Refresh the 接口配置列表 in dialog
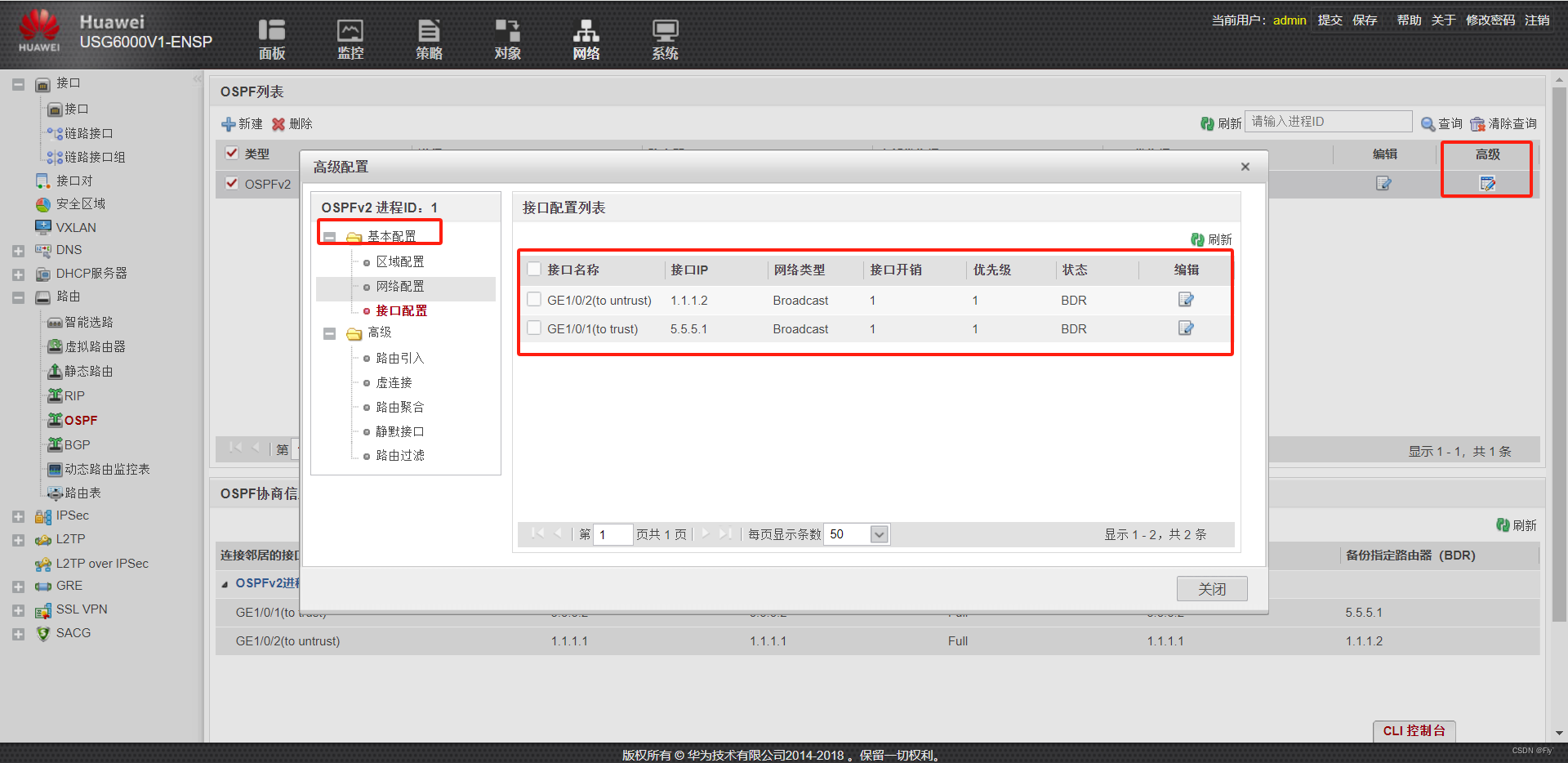Viewport: 1568px width, 763px height. (1211, 239)
